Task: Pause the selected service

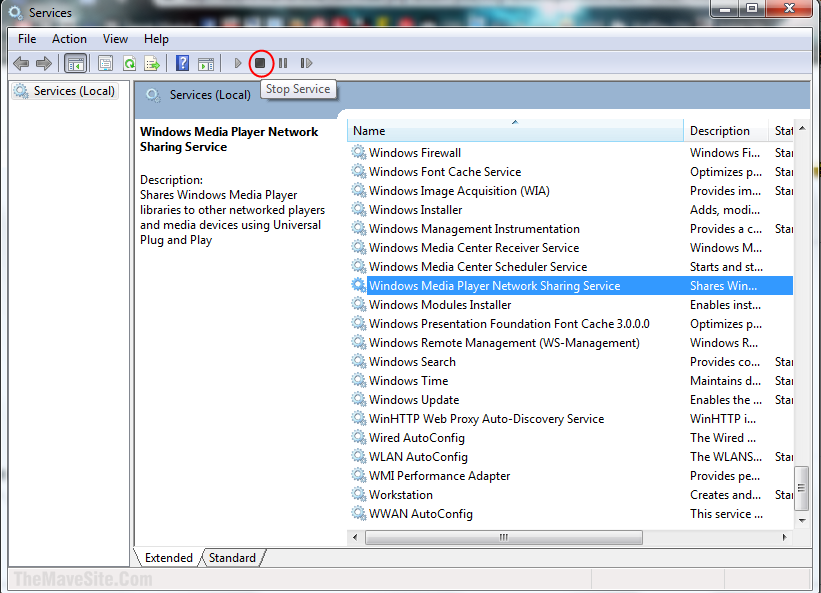Action: tap(283, 63)
